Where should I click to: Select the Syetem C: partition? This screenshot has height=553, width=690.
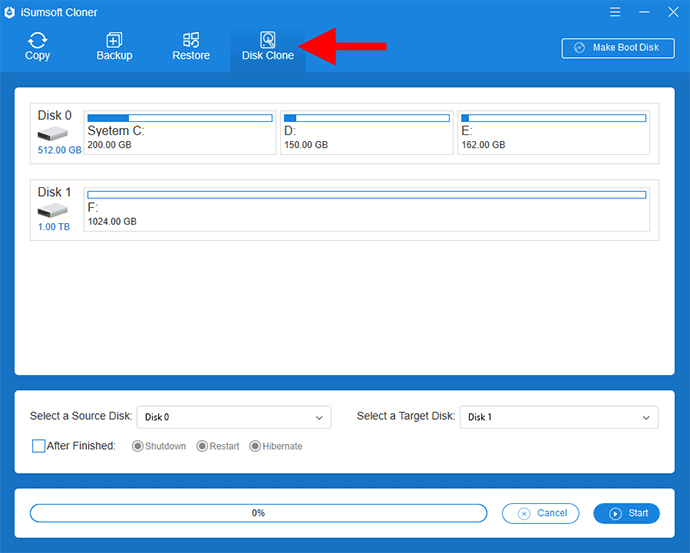(180, 132)
